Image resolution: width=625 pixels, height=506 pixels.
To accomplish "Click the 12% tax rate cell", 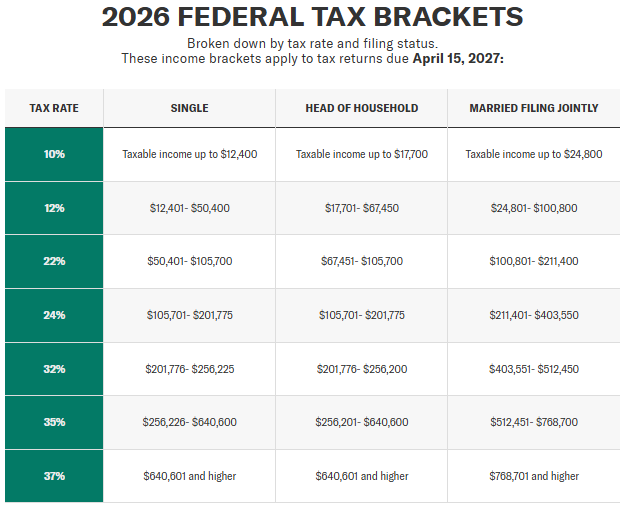I will click(x=54, y=208).
